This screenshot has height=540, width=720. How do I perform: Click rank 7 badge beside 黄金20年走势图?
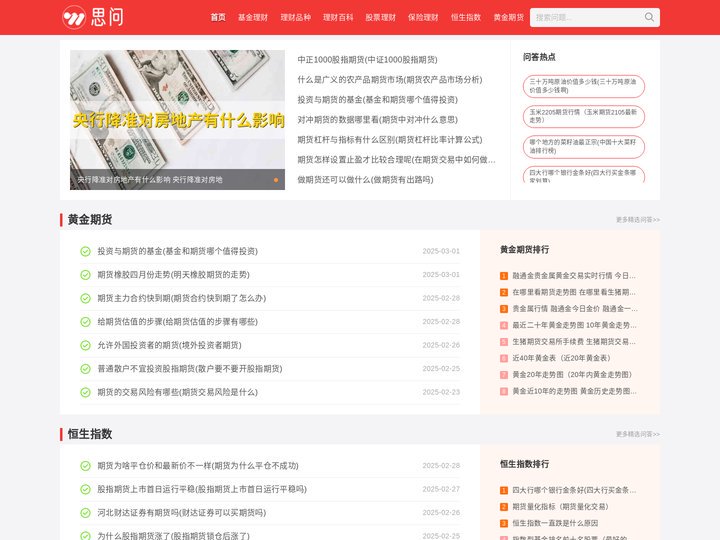coord(504,375)
